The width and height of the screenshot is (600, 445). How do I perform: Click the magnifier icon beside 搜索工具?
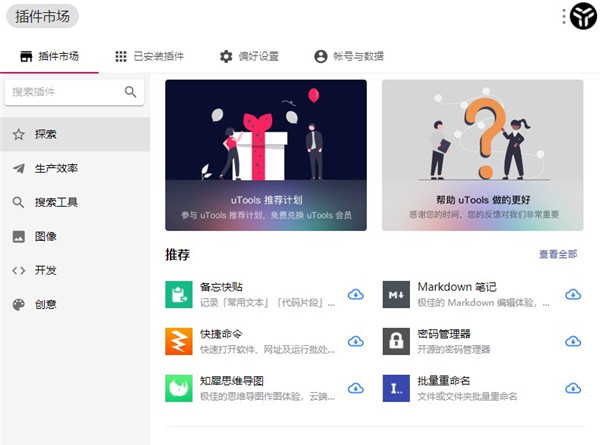click(x=18, y=202)
